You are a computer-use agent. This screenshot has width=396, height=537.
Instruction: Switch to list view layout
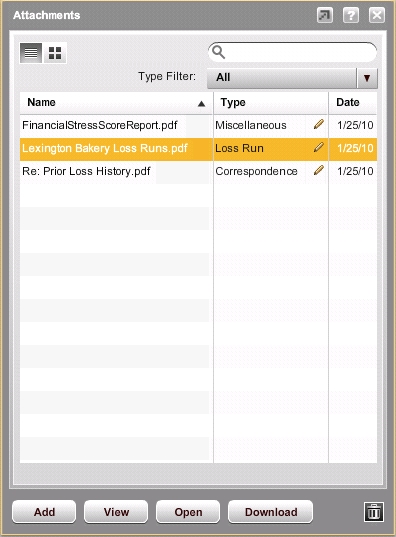pos(31,53)
